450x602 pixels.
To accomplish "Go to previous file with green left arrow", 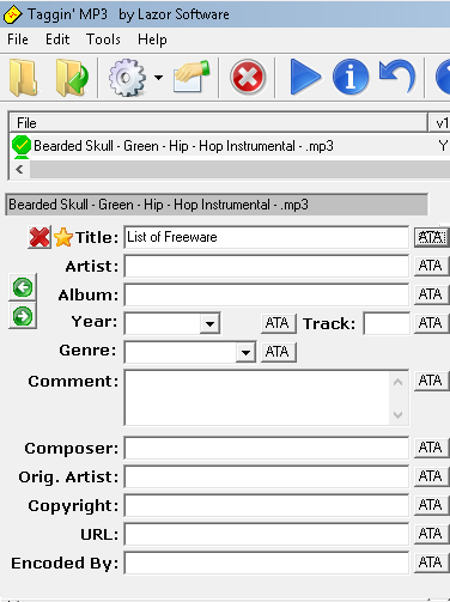I will click(23, 287).
